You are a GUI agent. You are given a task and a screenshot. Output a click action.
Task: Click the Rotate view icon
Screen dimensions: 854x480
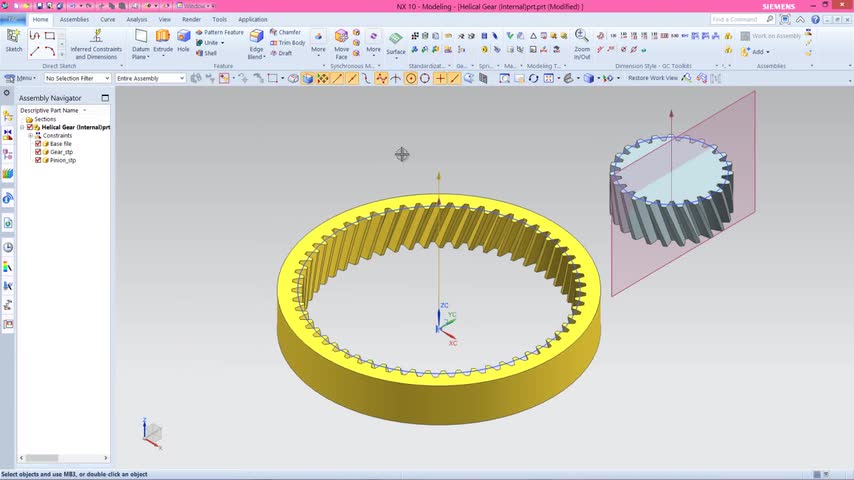(x=533, y=78)
